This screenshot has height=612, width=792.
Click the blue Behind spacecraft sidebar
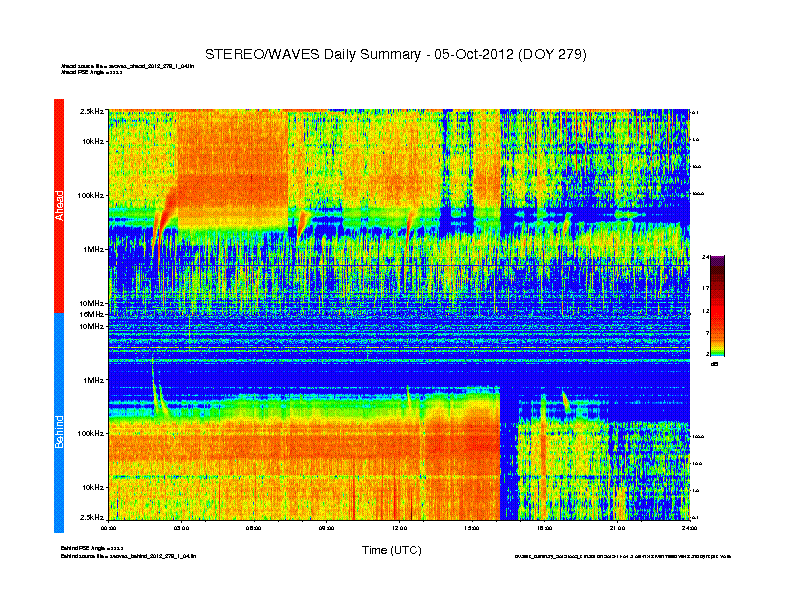click(x=58, y=424)
